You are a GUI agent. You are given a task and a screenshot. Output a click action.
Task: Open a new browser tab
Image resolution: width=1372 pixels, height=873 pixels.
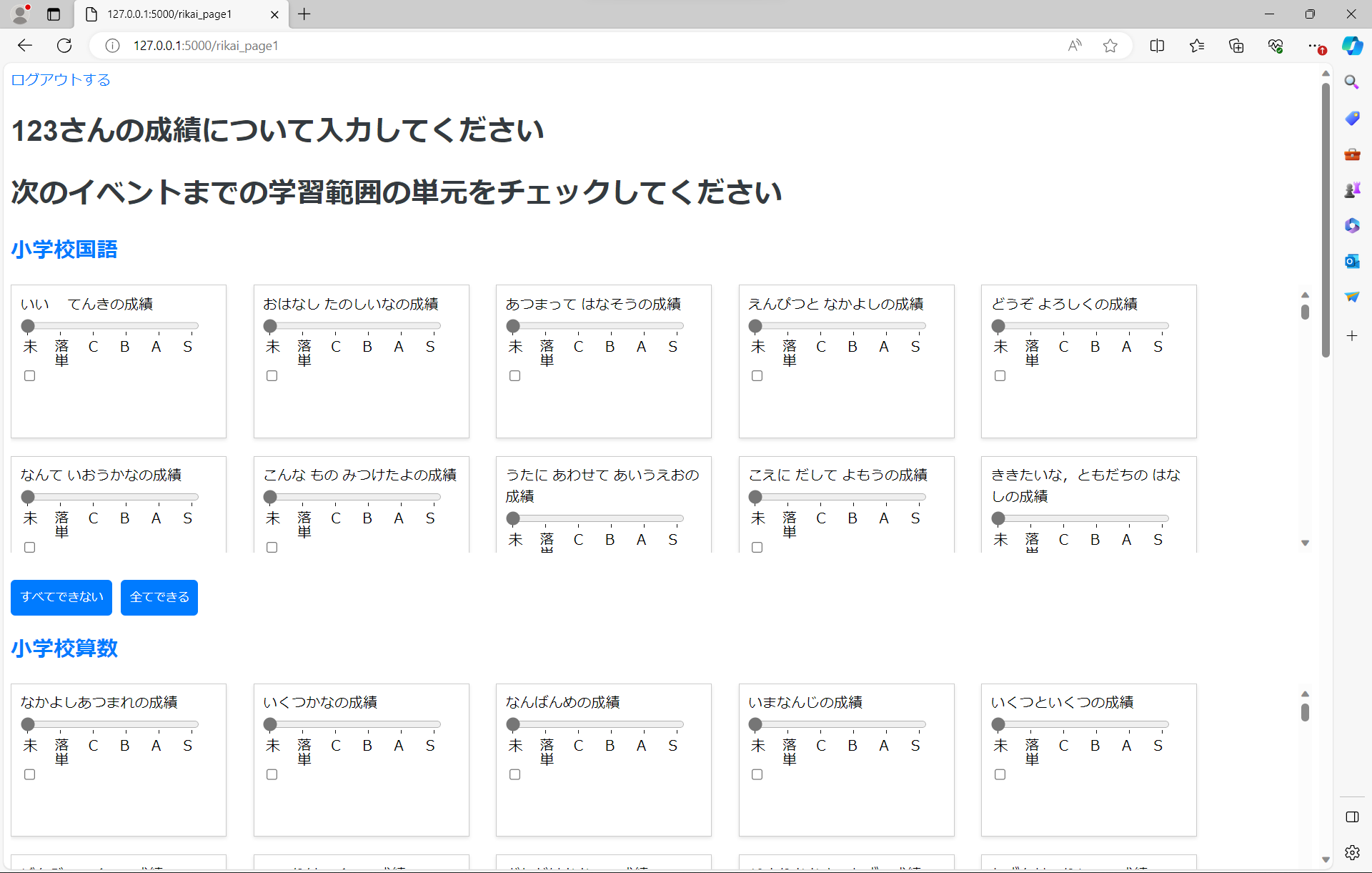pyautogui.click(x=304, y=14)
